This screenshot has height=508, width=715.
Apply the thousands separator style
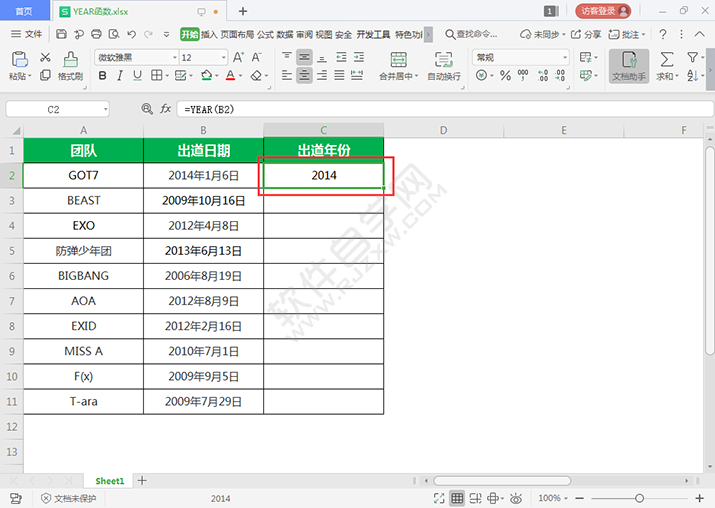(523, 76)
